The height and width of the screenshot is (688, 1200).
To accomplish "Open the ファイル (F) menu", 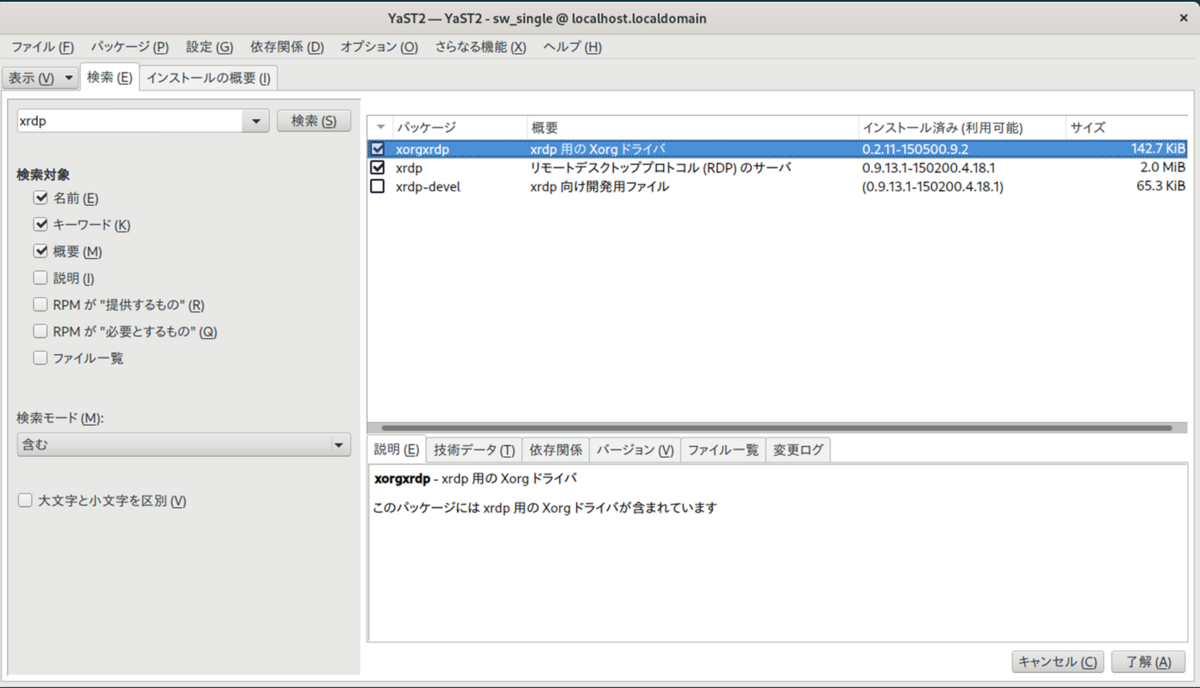I will (x=42, y=47).
